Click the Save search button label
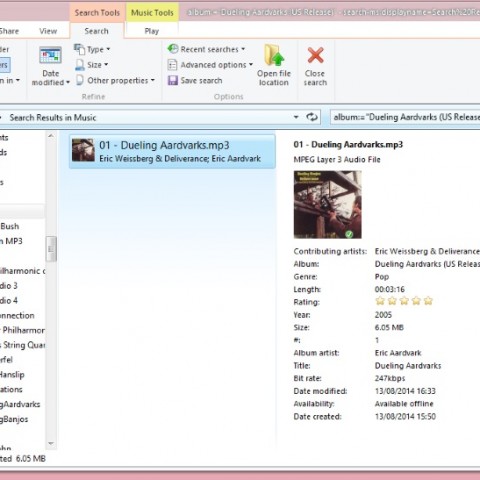This screenshot has height=480, width=480. click(x=201, y=80)
